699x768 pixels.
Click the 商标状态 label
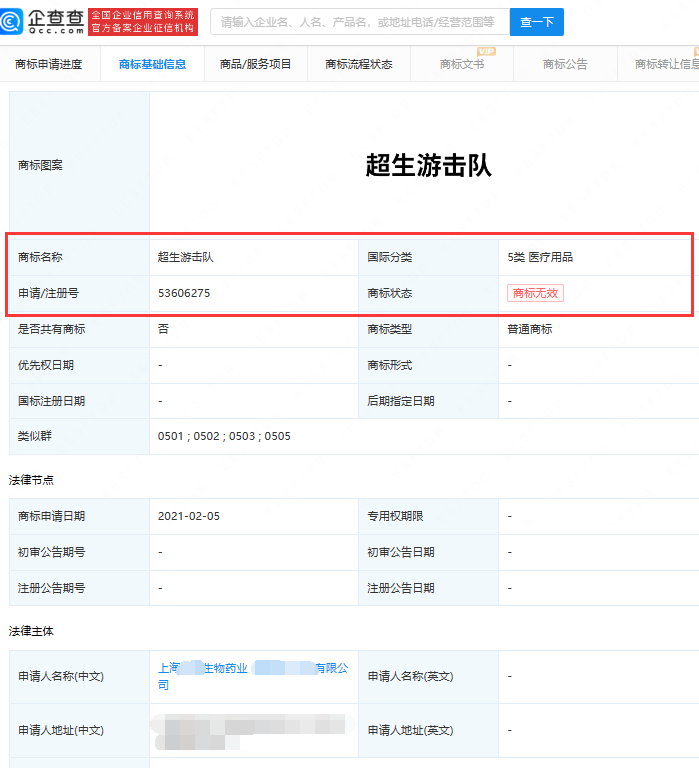click(x=390, y=293)
